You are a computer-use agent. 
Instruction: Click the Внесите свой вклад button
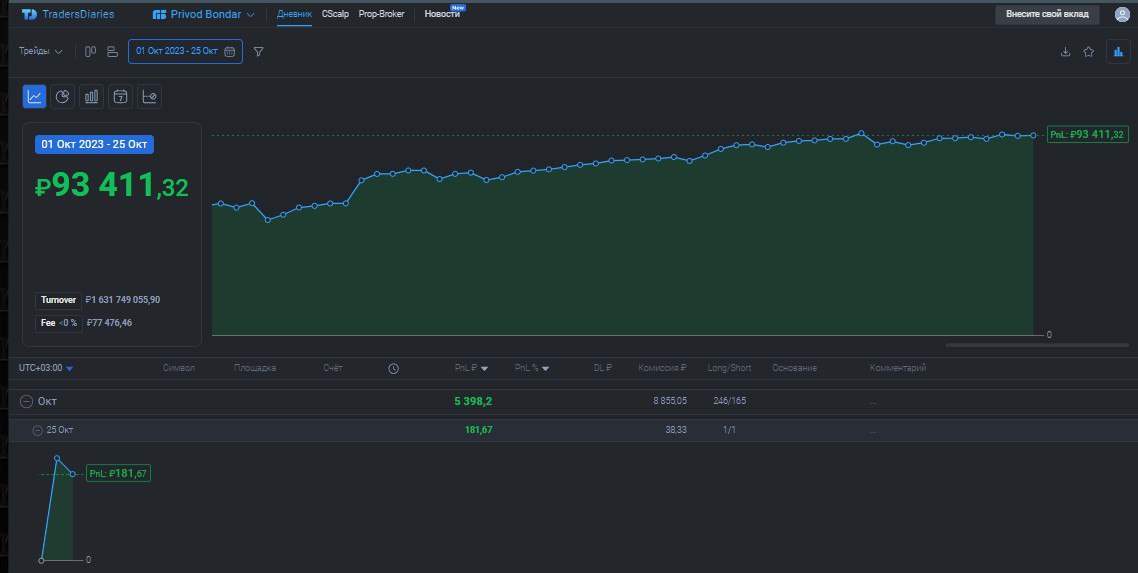point(1047,15)
